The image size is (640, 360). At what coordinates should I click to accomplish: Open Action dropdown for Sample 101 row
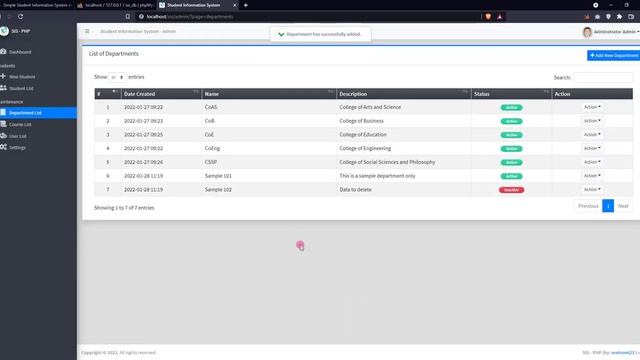592,176
